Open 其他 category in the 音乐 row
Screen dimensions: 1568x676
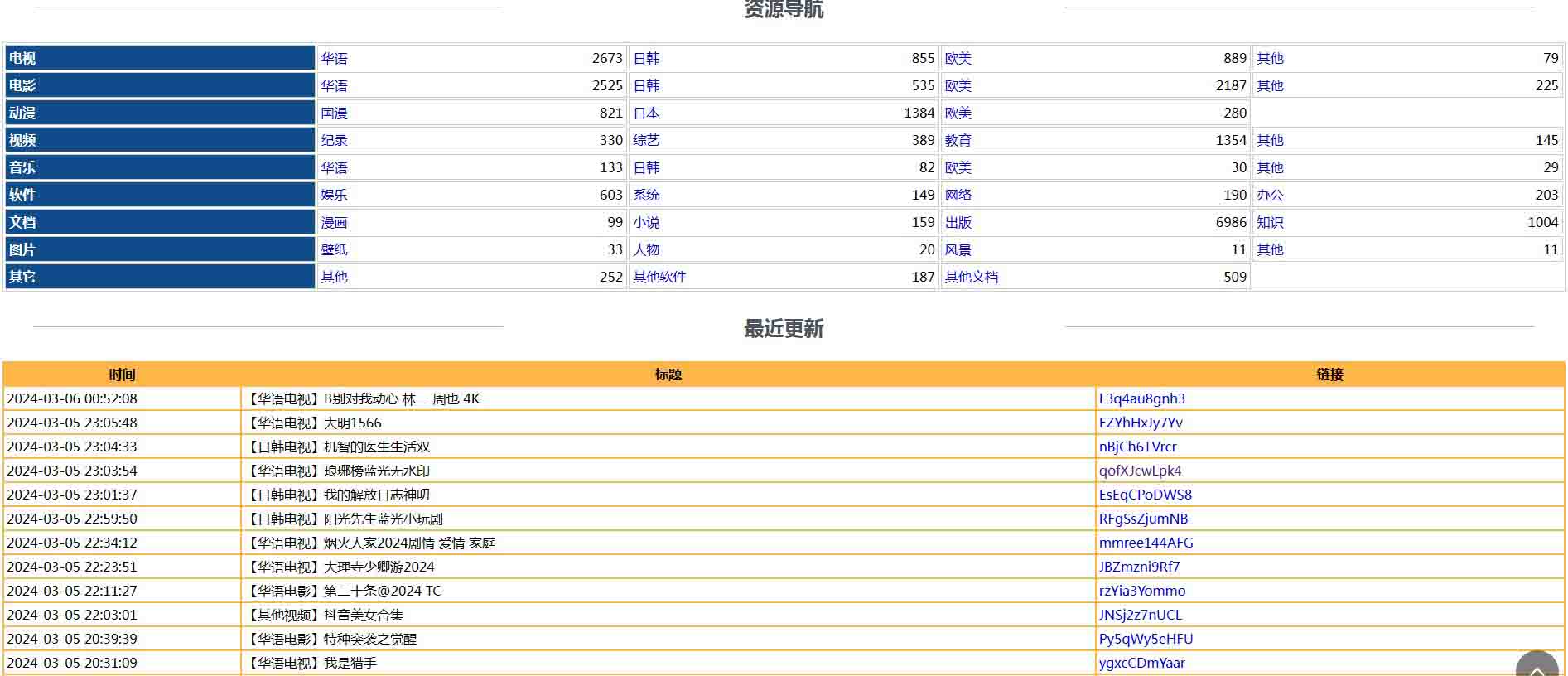tap(1270, 167)
